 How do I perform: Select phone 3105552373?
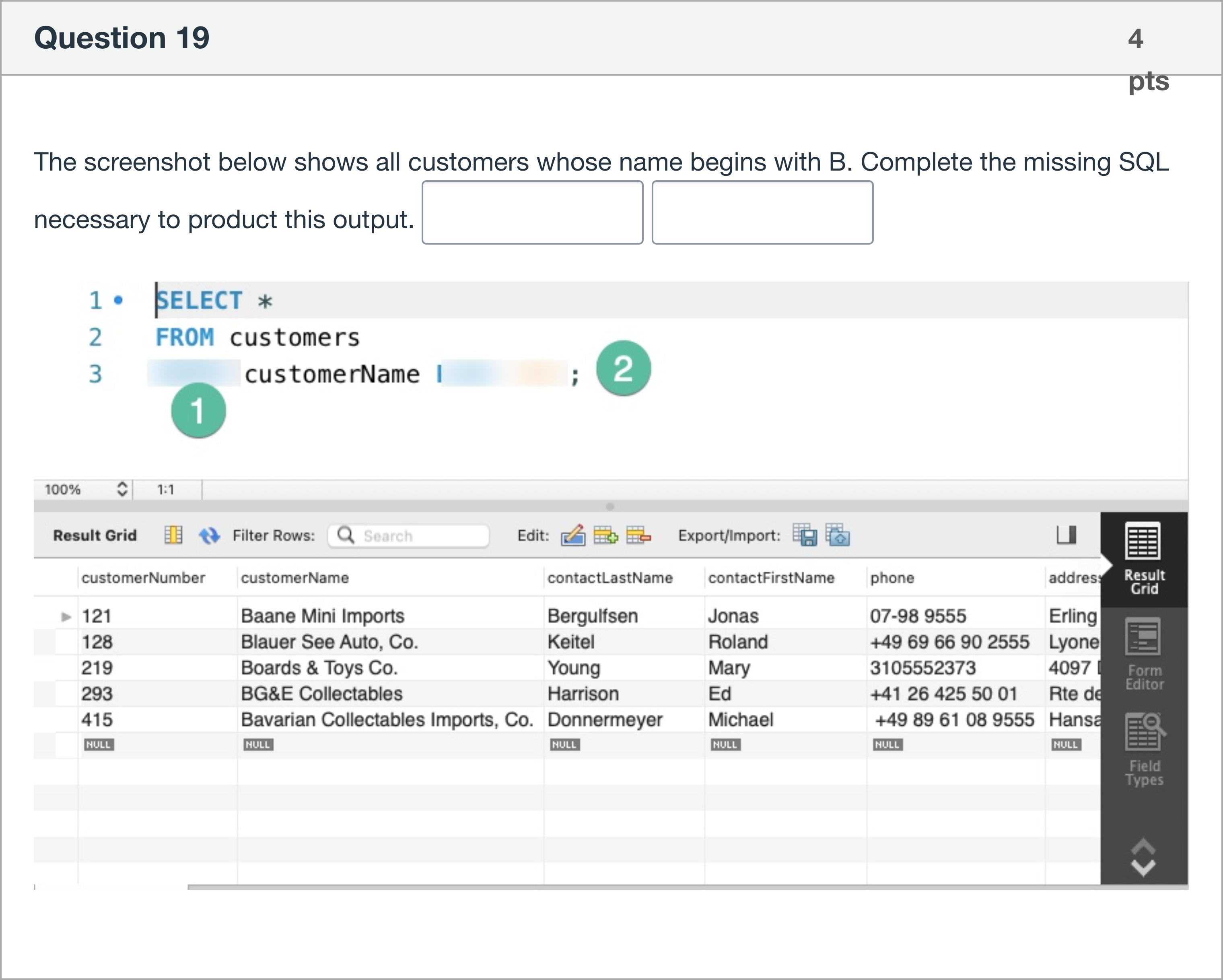[x=923, y=668]
